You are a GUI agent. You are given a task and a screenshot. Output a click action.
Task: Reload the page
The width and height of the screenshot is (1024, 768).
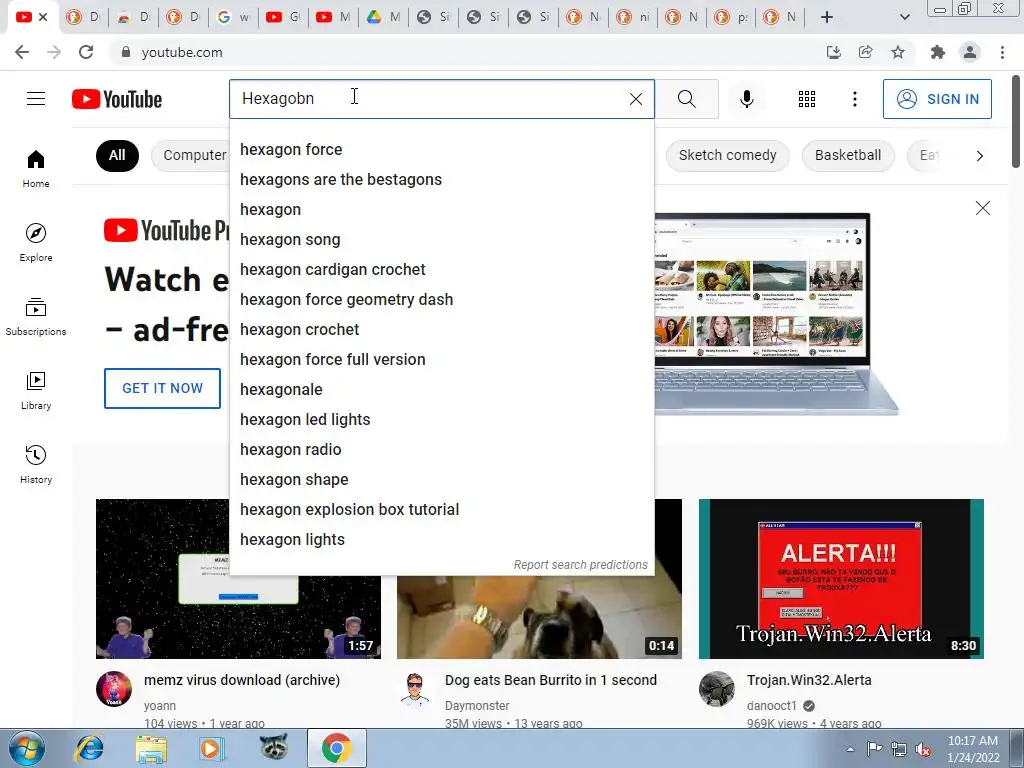(x=86, y=52)
